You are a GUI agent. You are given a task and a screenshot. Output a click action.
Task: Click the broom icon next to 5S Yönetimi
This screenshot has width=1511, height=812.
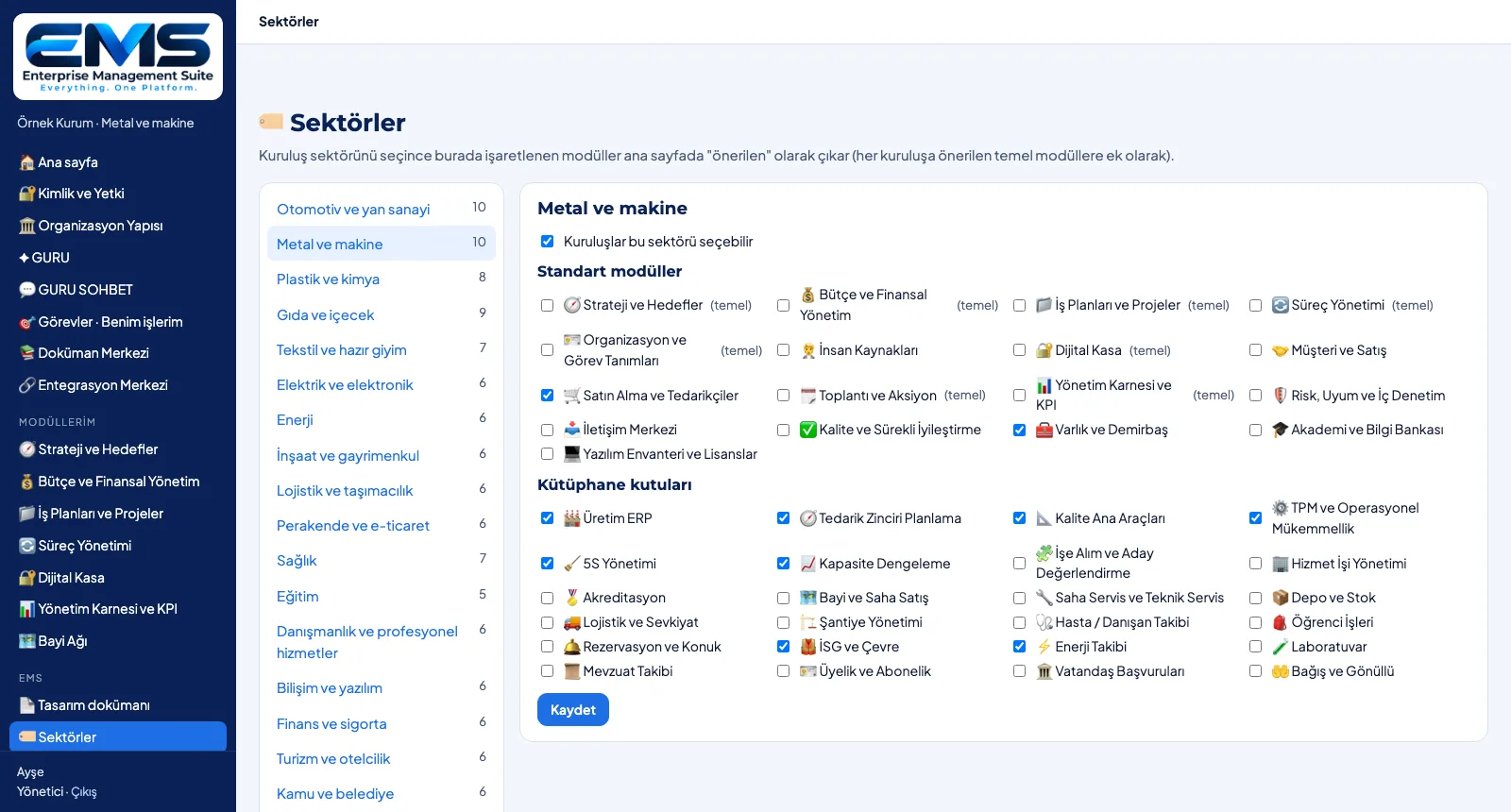point(572,564)
